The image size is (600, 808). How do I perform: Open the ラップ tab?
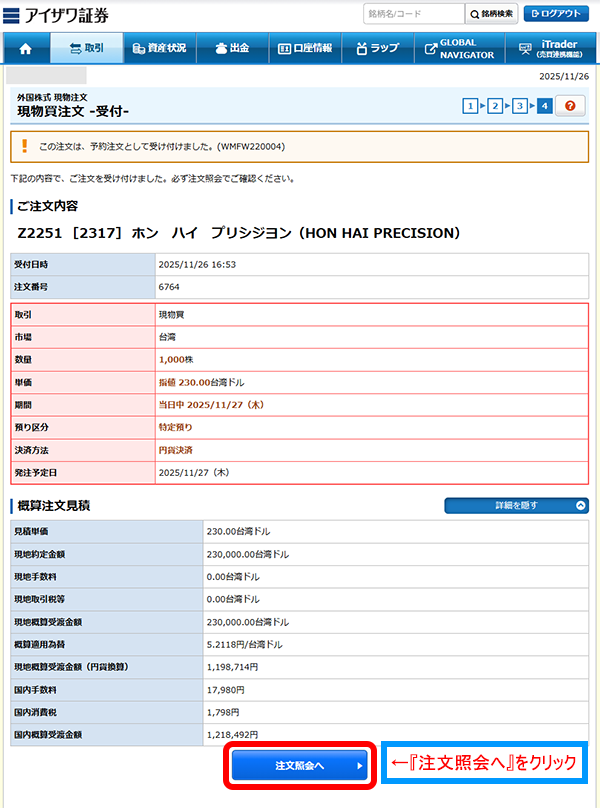(378, 48)
